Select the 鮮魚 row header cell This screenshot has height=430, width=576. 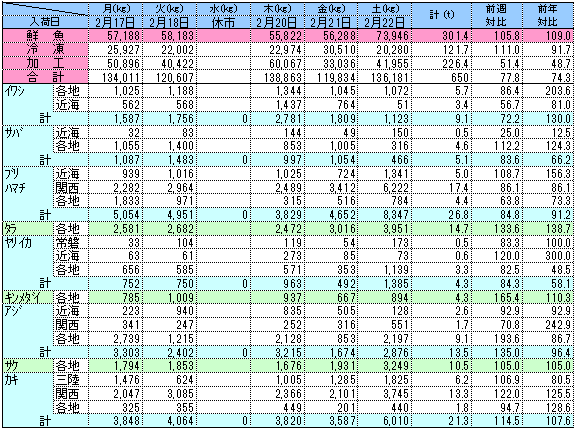pyautogui.click(x=45, y=36)
